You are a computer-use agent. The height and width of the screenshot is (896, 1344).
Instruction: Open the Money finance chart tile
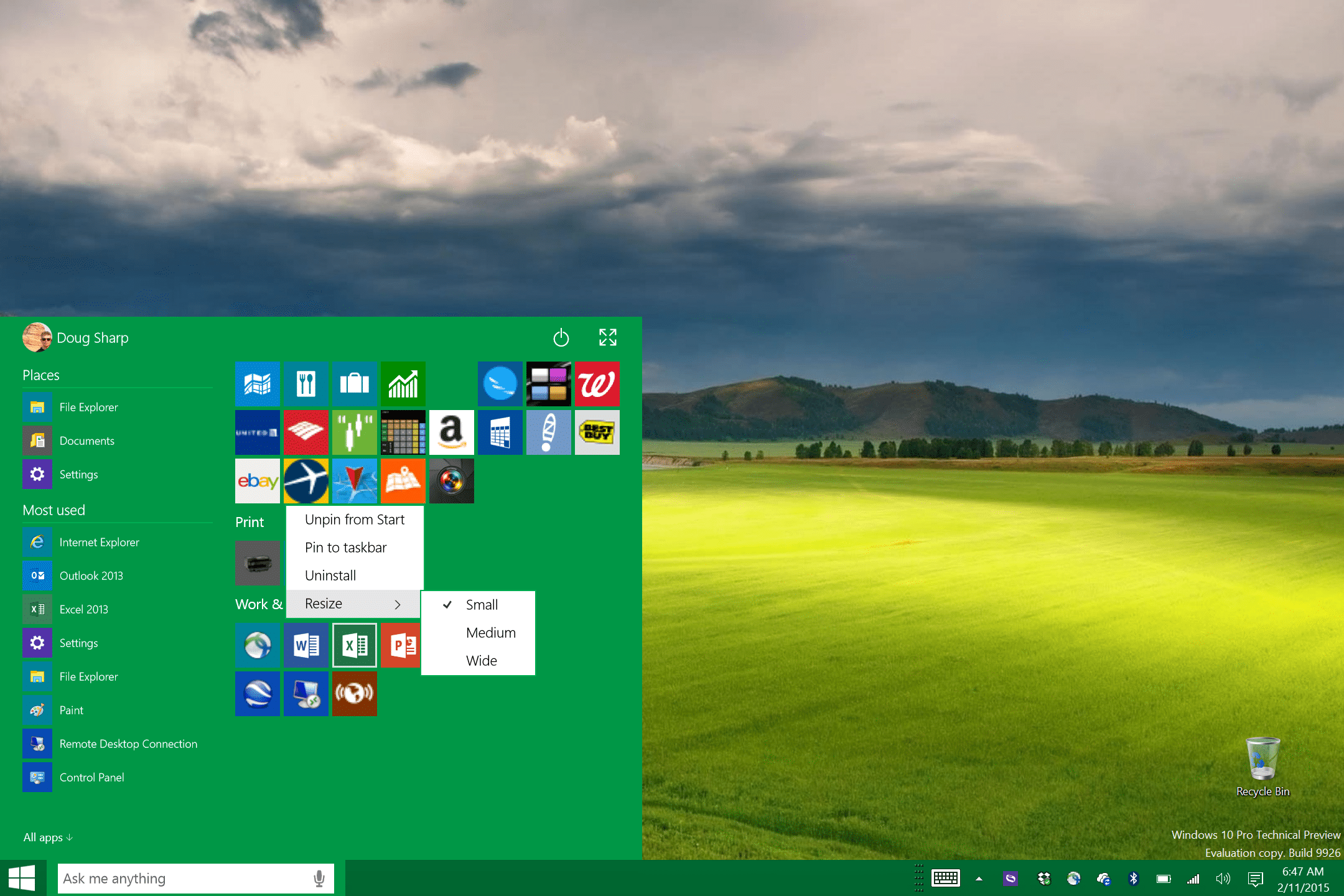click(403, 384)
